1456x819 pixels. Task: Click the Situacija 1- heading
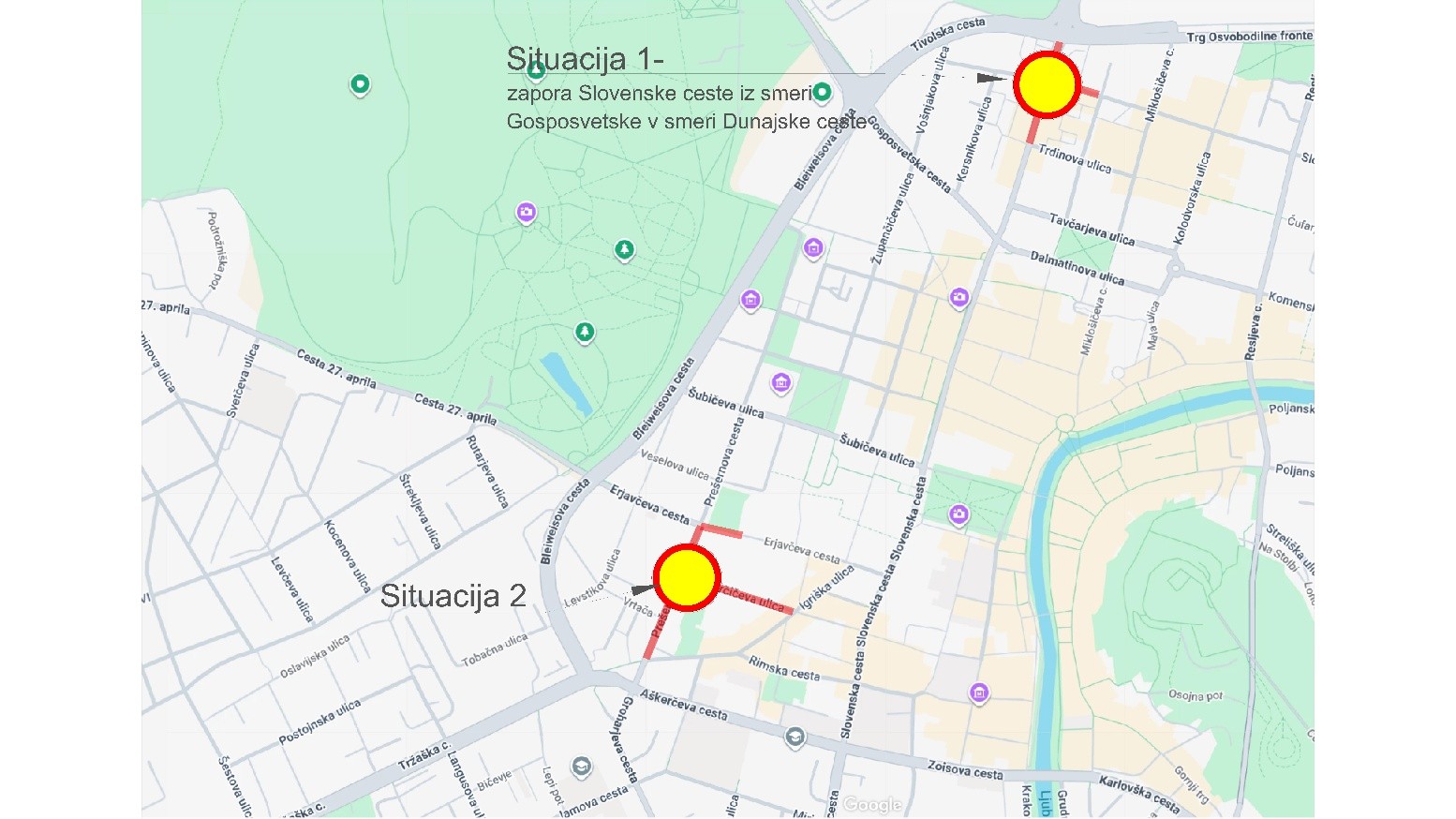586,58
